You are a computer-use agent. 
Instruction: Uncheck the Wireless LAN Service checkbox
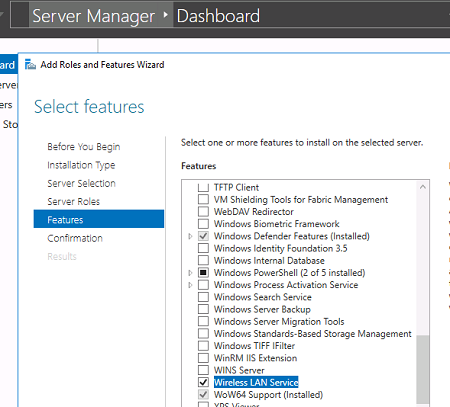tap(203, 382)
